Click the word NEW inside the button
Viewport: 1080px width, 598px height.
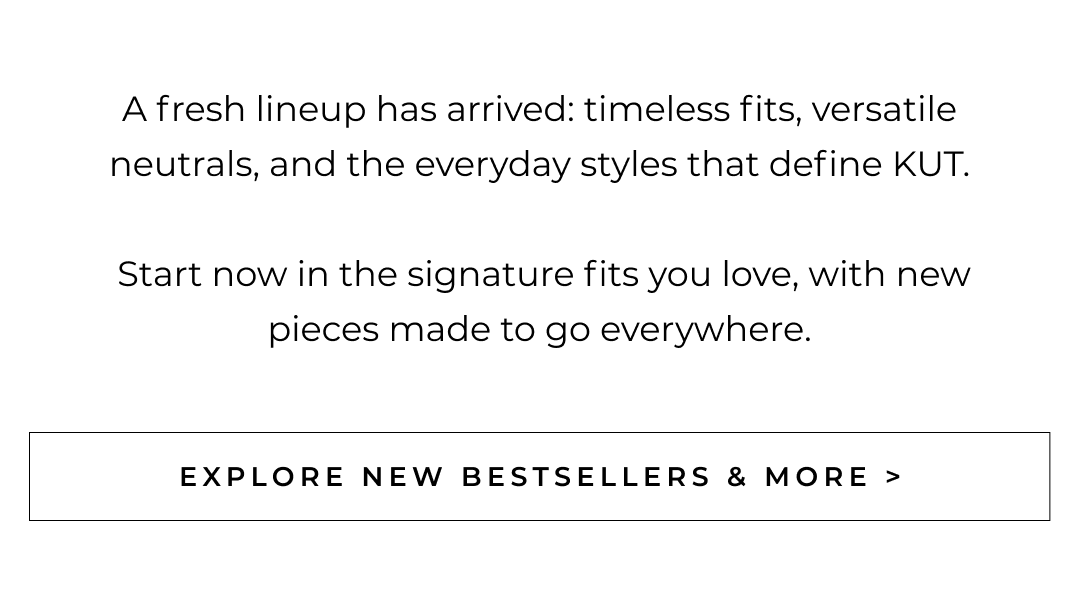point(403,477)
